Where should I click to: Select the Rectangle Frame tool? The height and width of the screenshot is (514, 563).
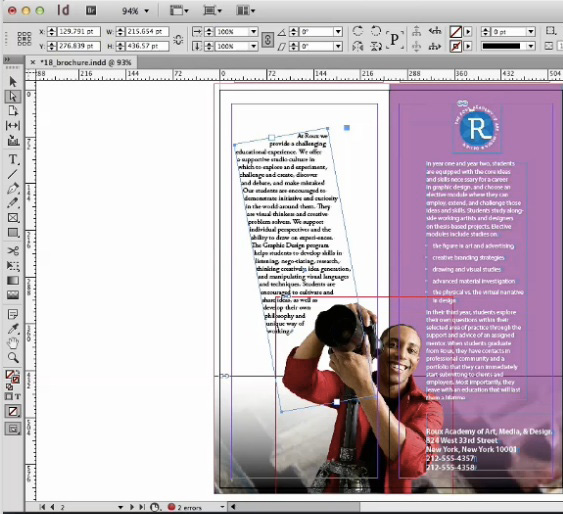13,218
